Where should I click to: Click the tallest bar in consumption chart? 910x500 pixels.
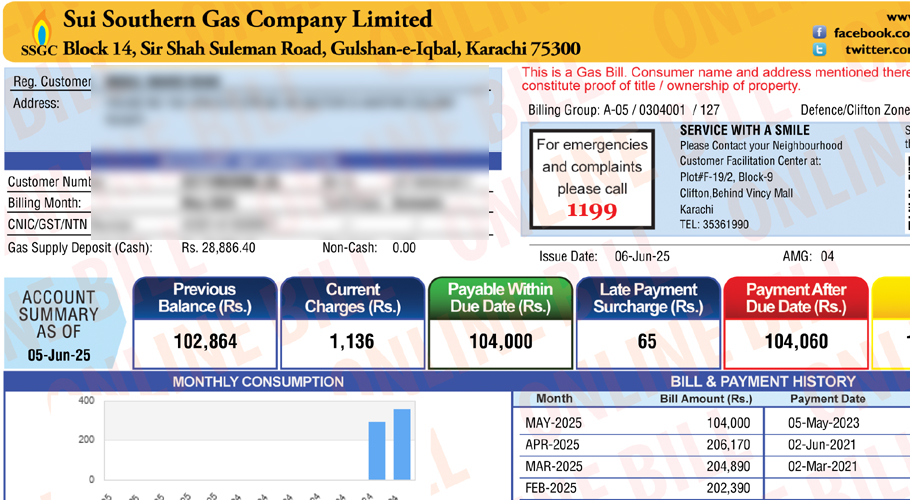coord(402,444)
